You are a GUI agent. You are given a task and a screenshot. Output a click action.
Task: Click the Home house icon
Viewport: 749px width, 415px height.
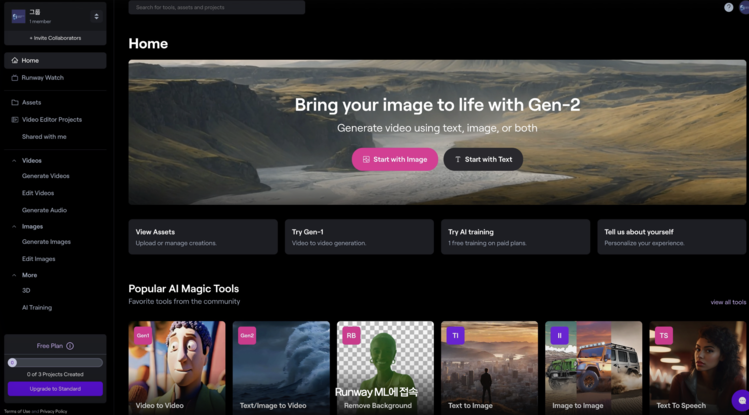pos(15,61)
